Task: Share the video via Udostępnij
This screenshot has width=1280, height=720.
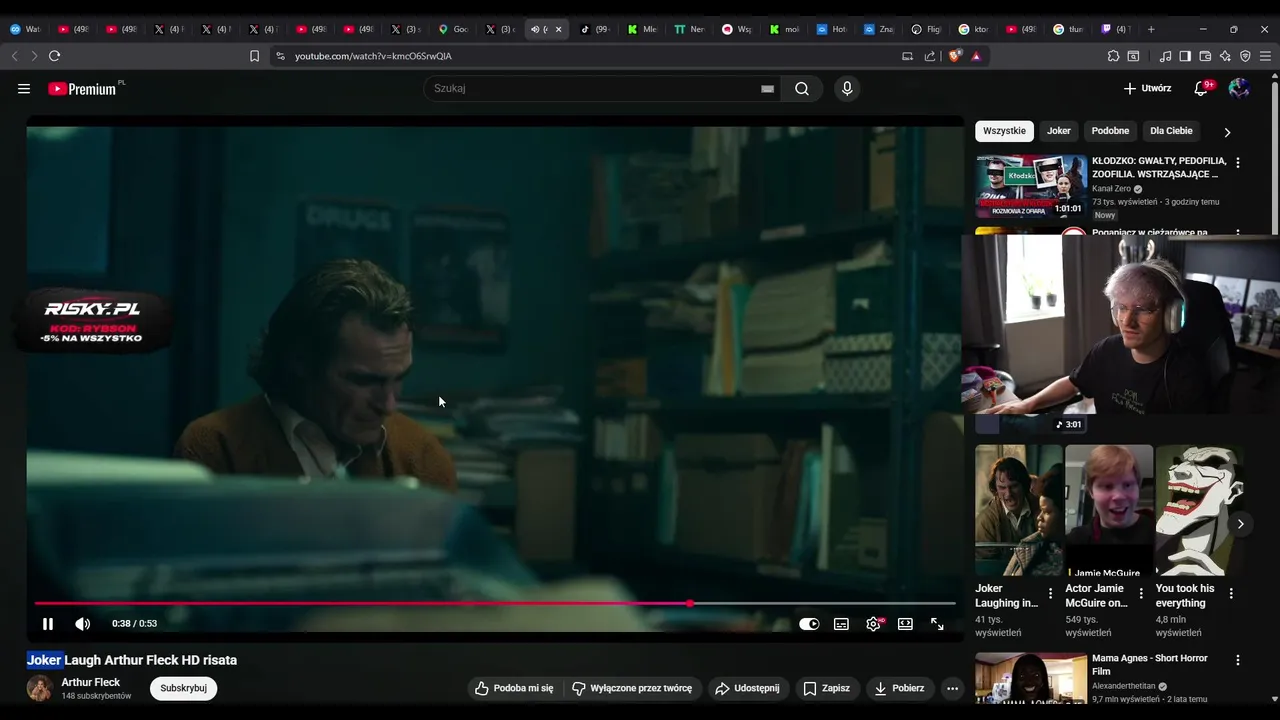Action: (x=747, y=688)
